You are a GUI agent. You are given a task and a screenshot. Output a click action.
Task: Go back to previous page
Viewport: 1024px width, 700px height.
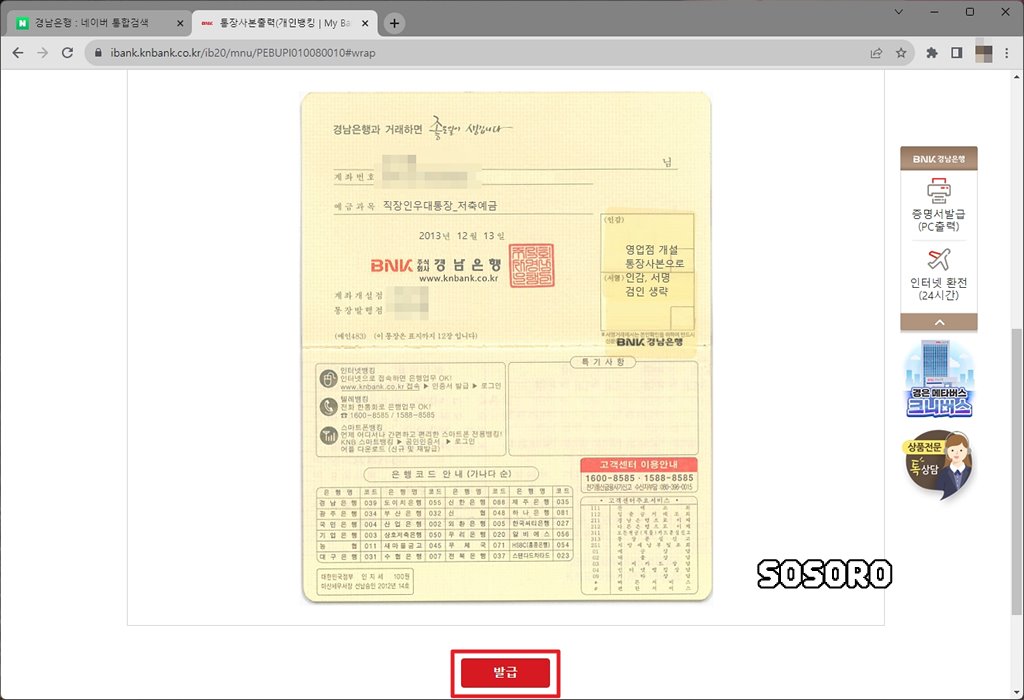(x=18, y=53)
